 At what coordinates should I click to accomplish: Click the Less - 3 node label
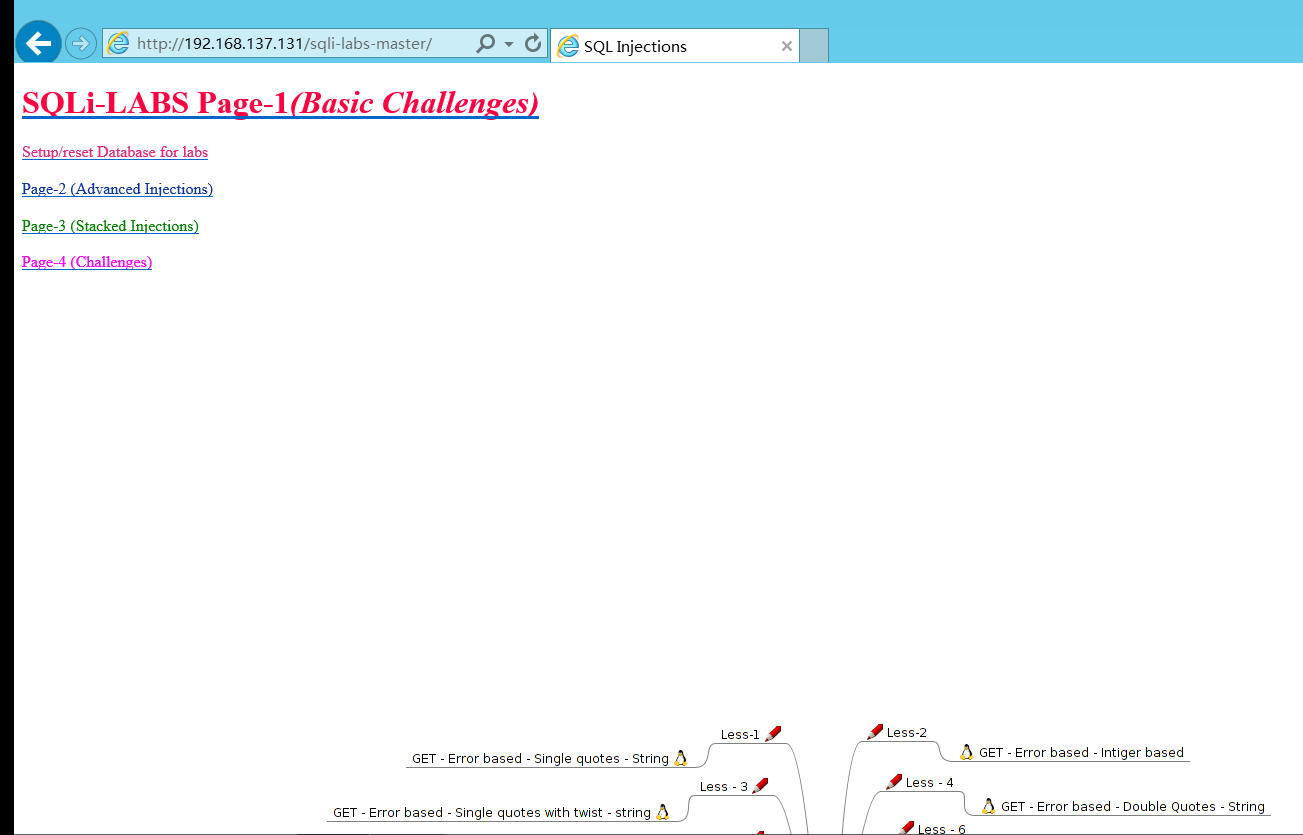724,786
